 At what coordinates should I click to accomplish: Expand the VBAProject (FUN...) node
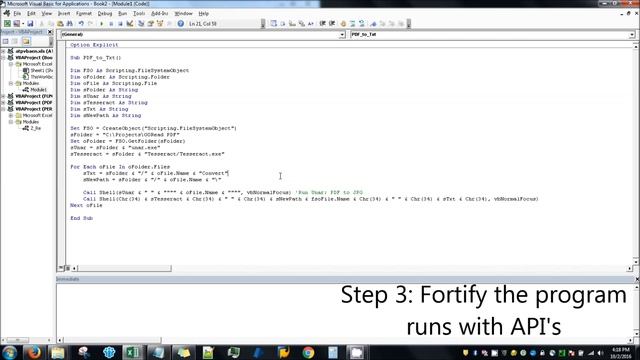click(4, 96)
